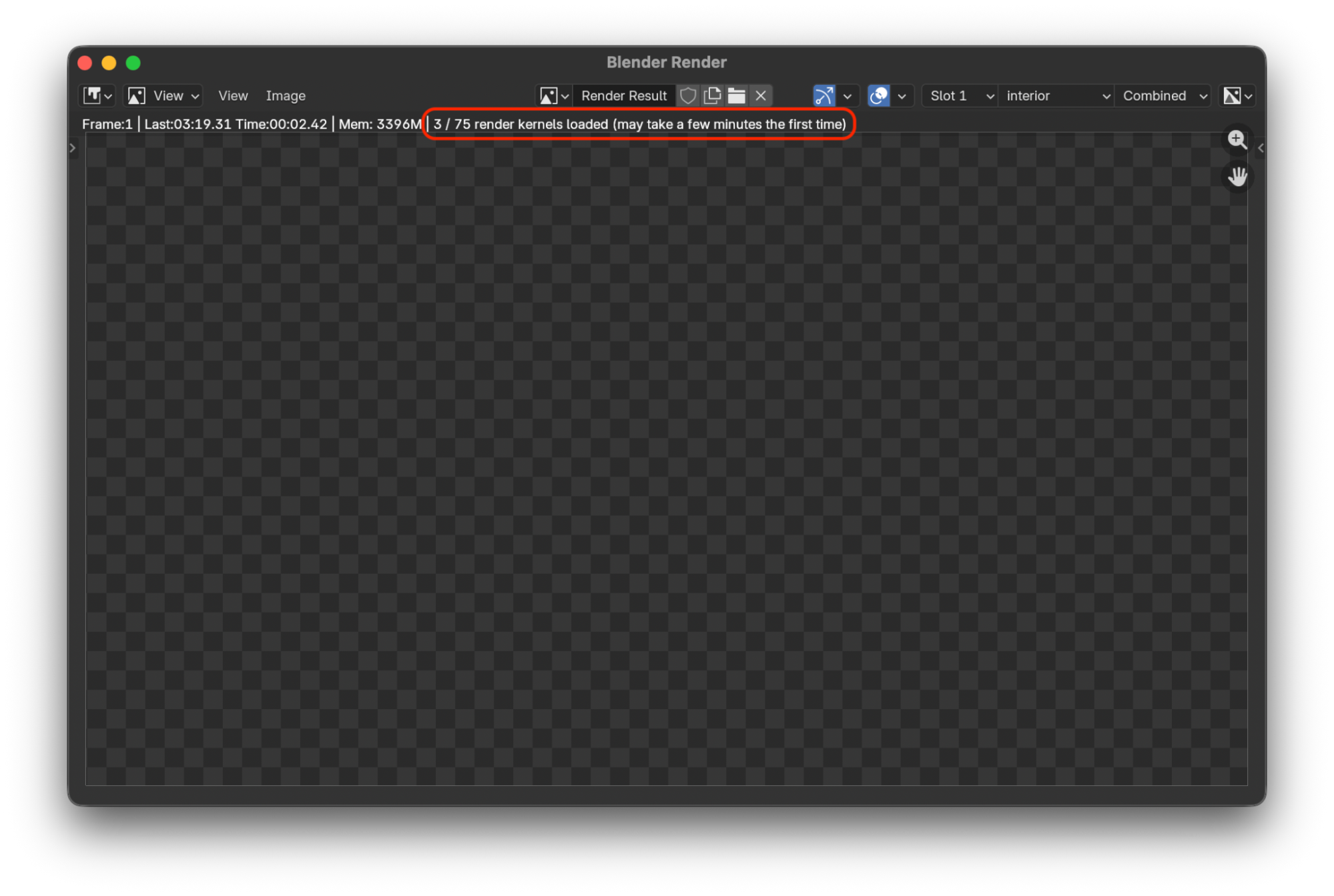
Task: Click the zoom magnifier icon
Action: tap(1237, 140)
